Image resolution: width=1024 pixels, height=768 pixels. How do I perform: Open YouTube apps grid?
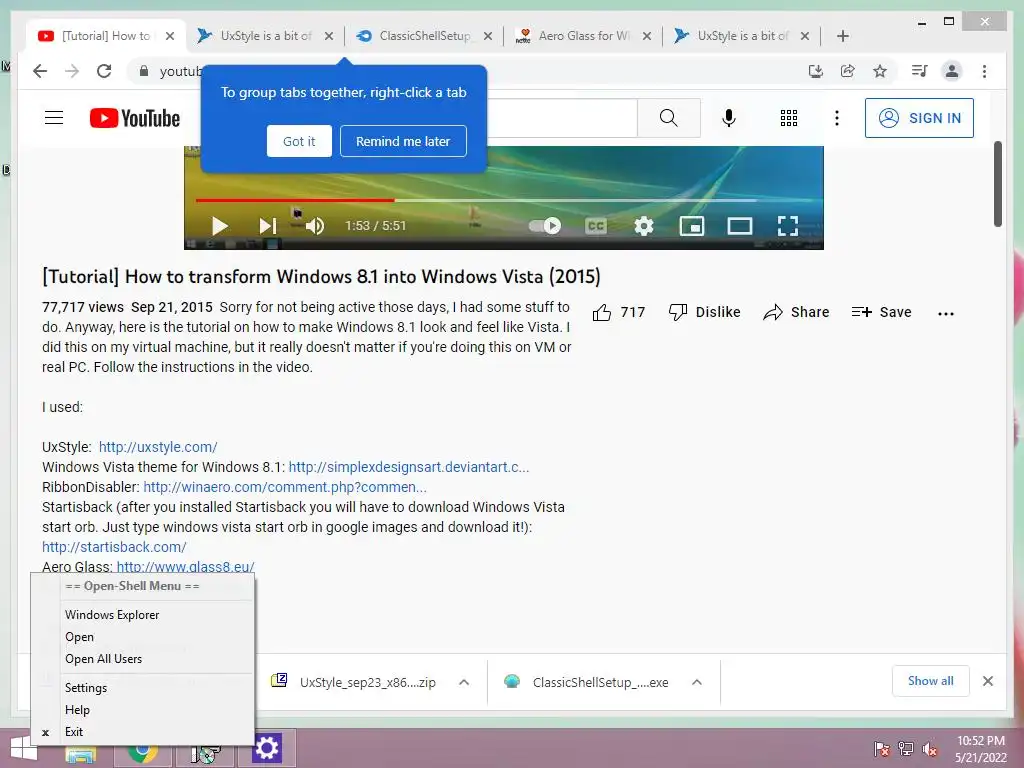coord(789,118)
